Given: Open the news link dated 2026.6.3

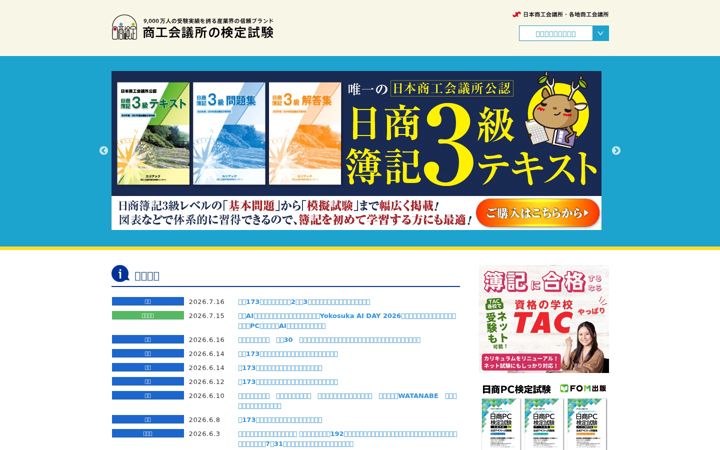Looking at the screenshot, I should coord(348,439).
